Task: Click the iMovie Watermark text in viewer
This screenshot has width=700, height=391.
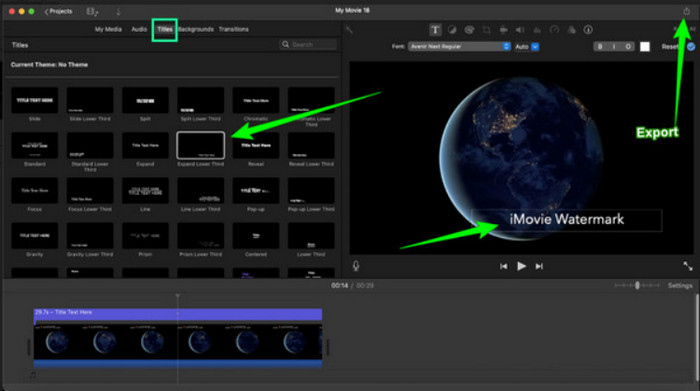Action: point(567,219)
